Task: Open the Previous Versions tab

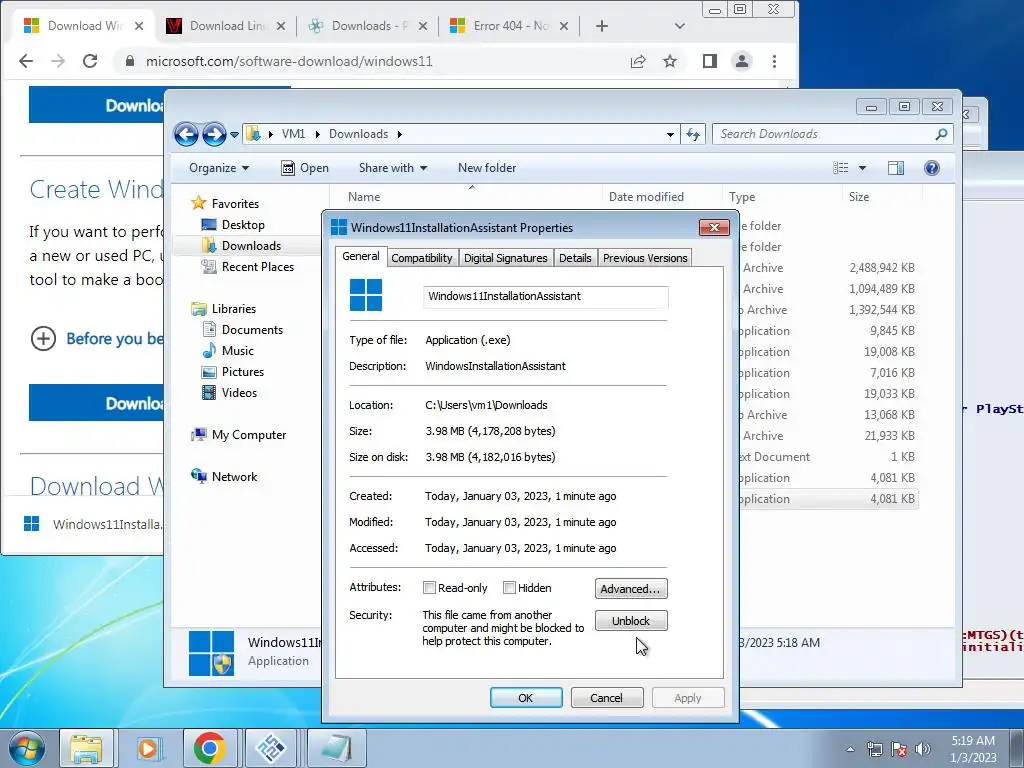Action: tap(645, 258)
